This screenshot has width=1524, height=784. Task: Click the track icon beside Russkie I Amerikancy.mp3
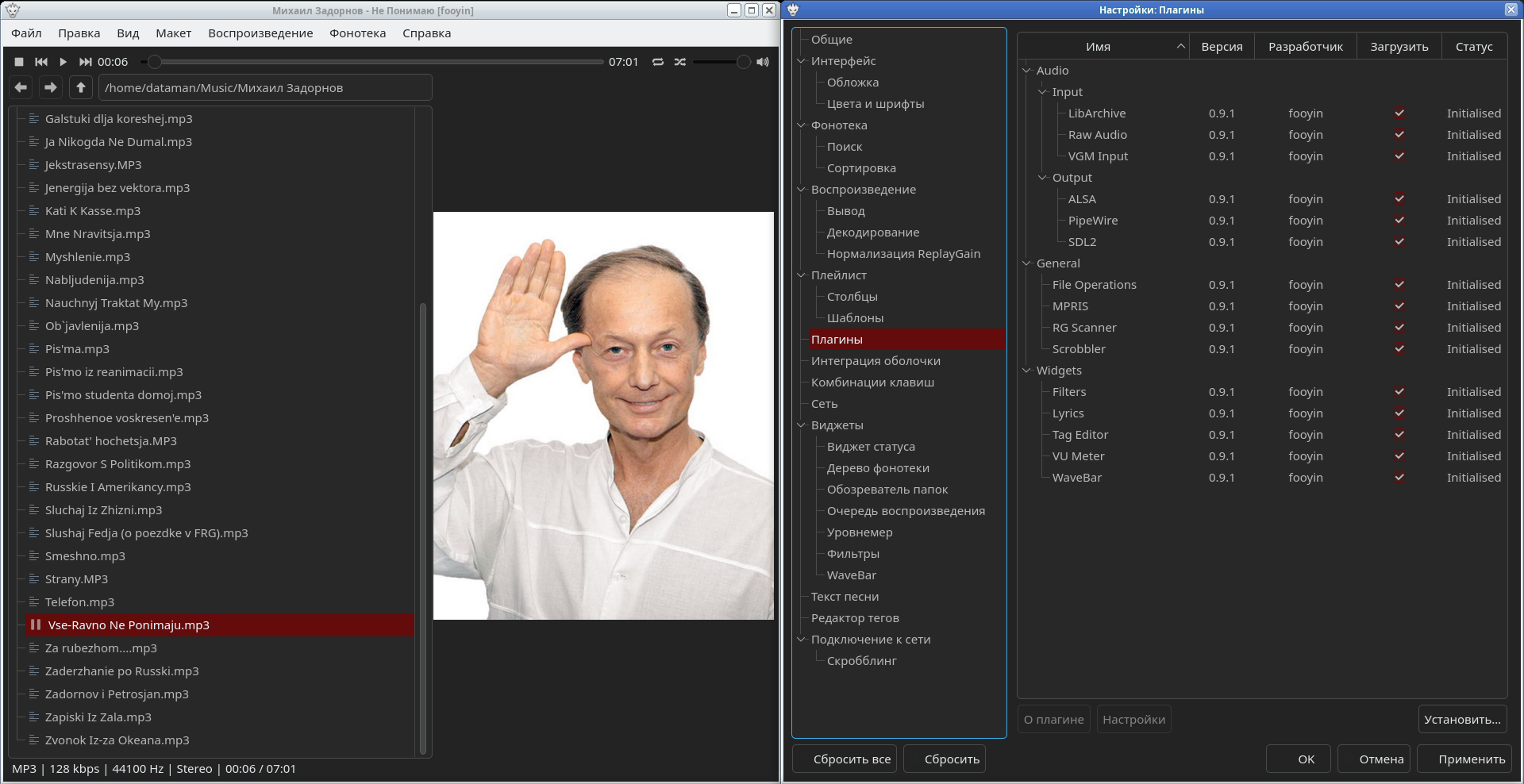34,487
